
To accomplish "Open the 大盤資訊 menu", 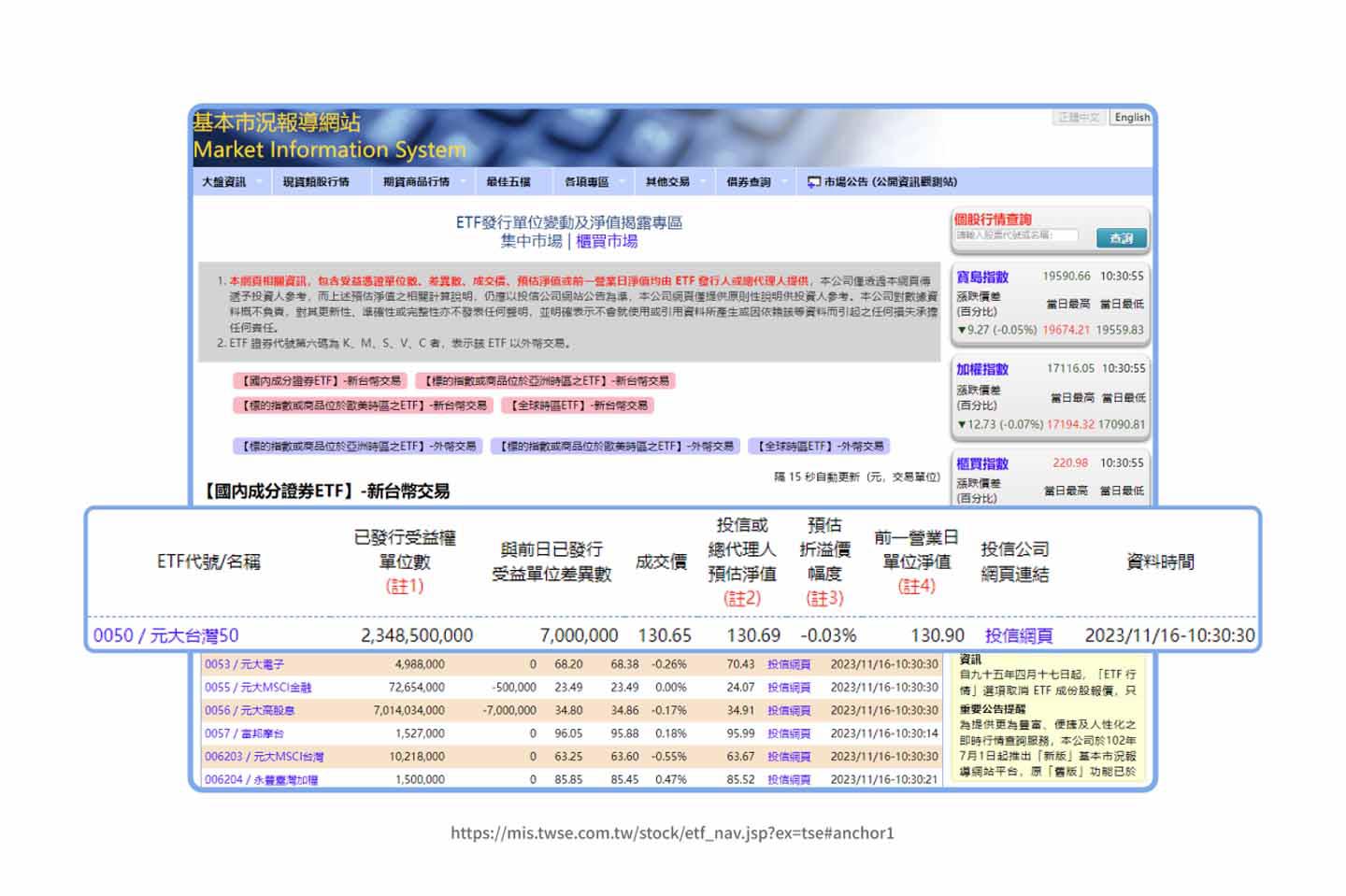I will [224, 182].
